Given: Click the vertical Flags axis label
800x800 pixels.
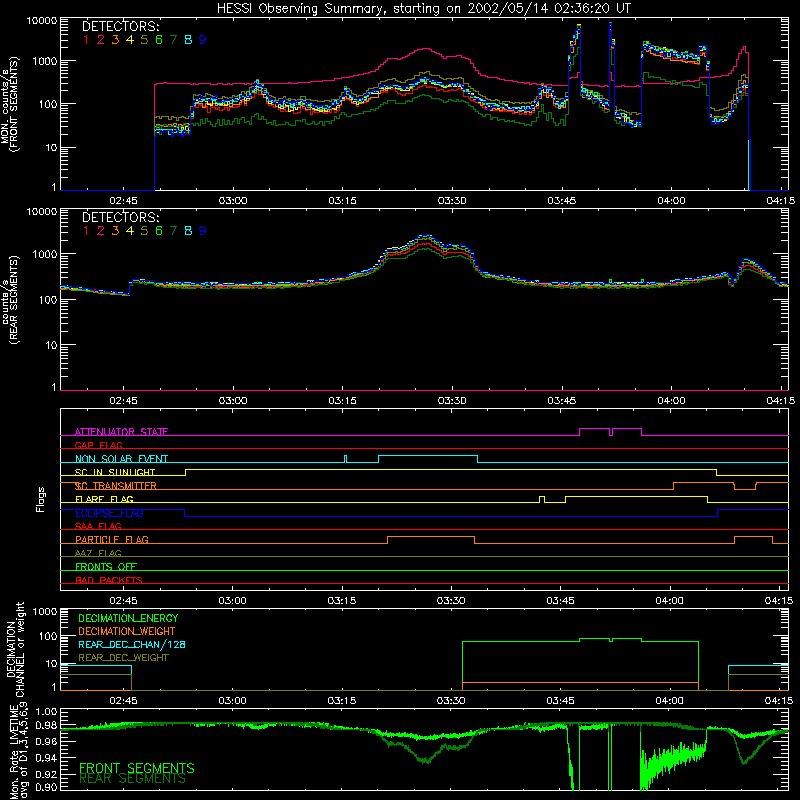Looking at the screenshot, I should (x=40, y=499).
